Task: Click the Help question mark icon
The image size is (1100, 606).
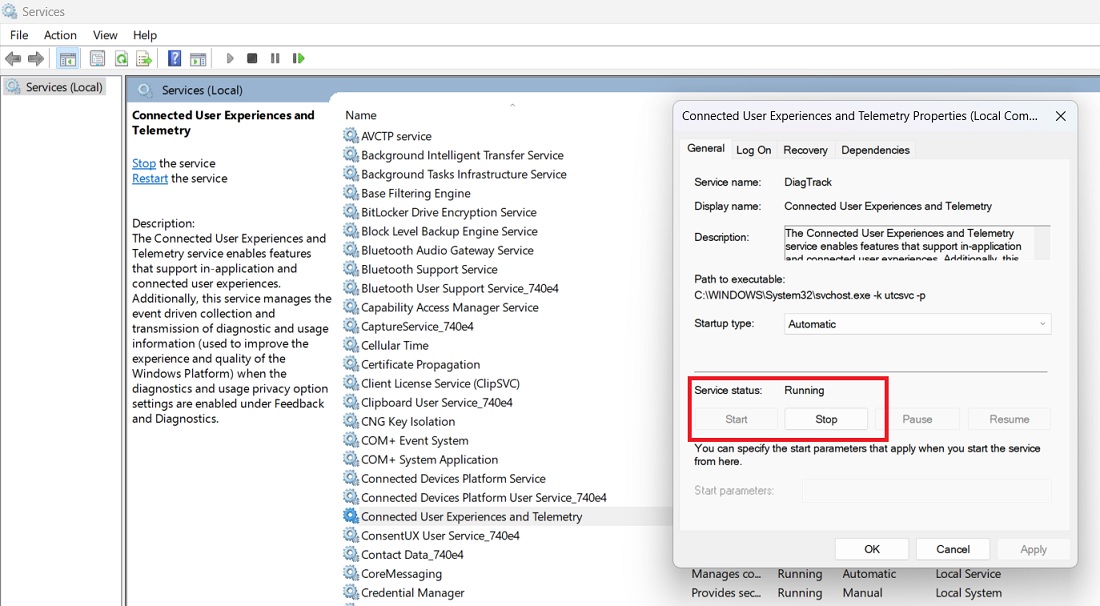Action: (173, 58)
